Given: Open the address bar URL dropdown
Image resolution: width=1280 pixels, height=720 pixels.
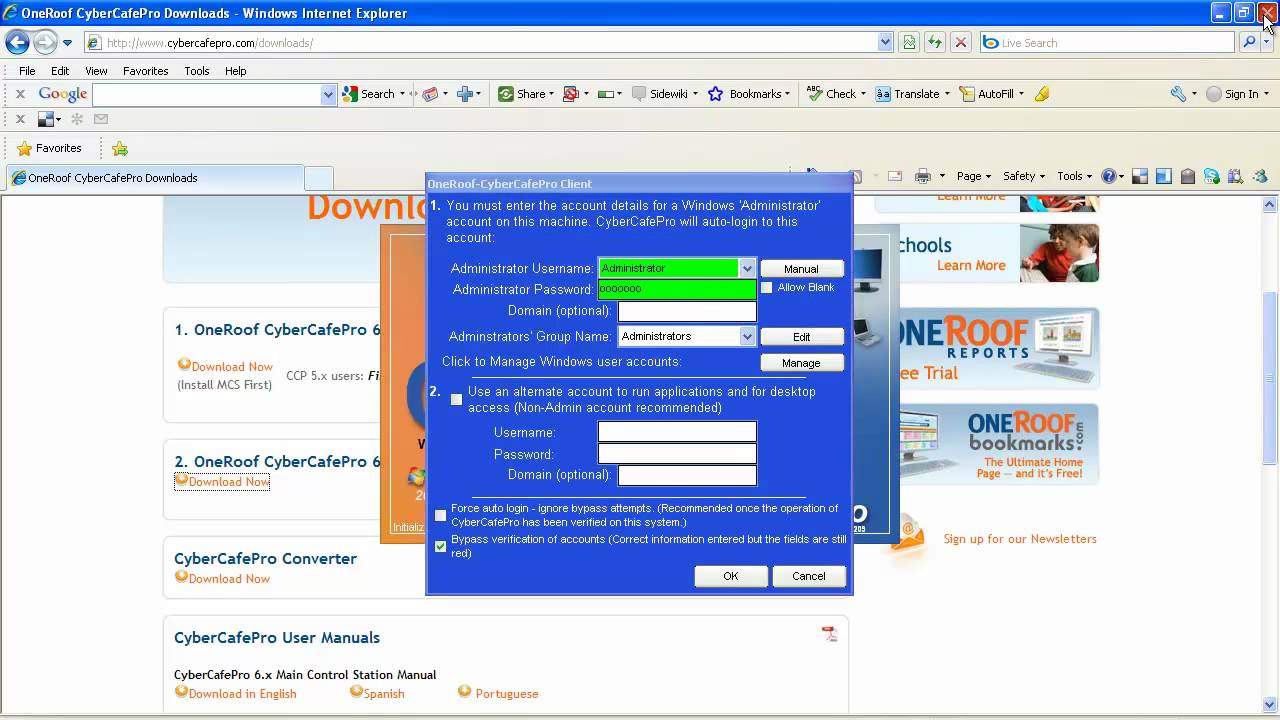Looking at the screenshot, I should pyautogui.click(x=885, y=42).
